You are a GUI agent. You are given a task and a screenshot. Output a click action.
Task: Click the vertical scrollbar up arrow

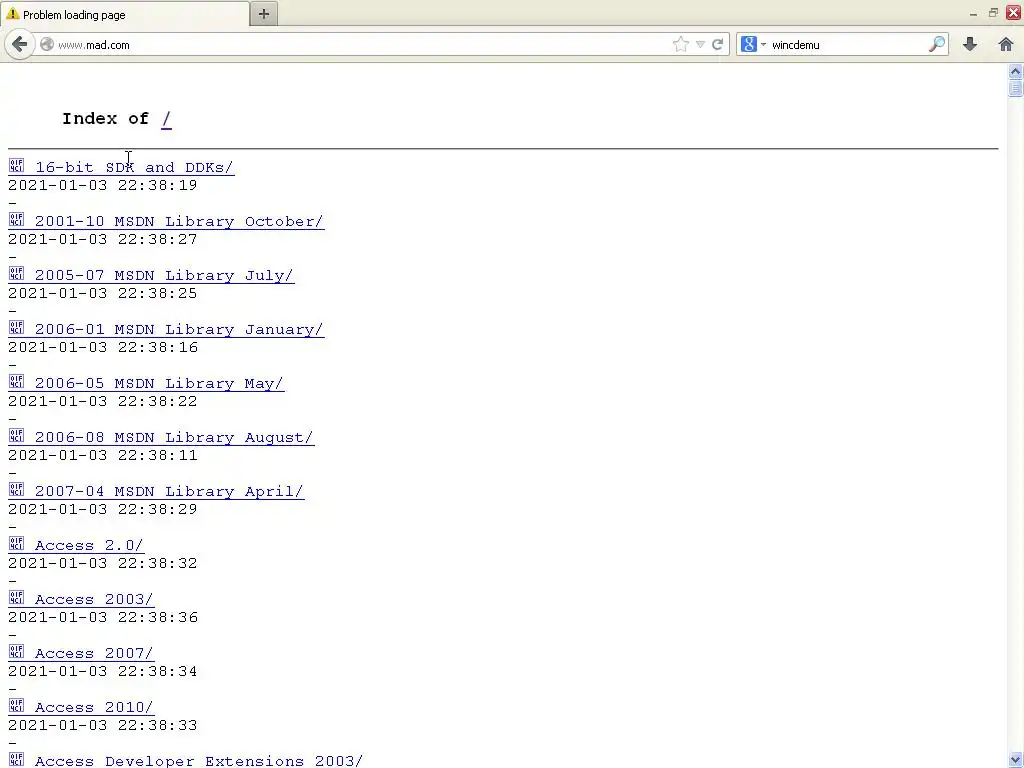coord(1015,71)
